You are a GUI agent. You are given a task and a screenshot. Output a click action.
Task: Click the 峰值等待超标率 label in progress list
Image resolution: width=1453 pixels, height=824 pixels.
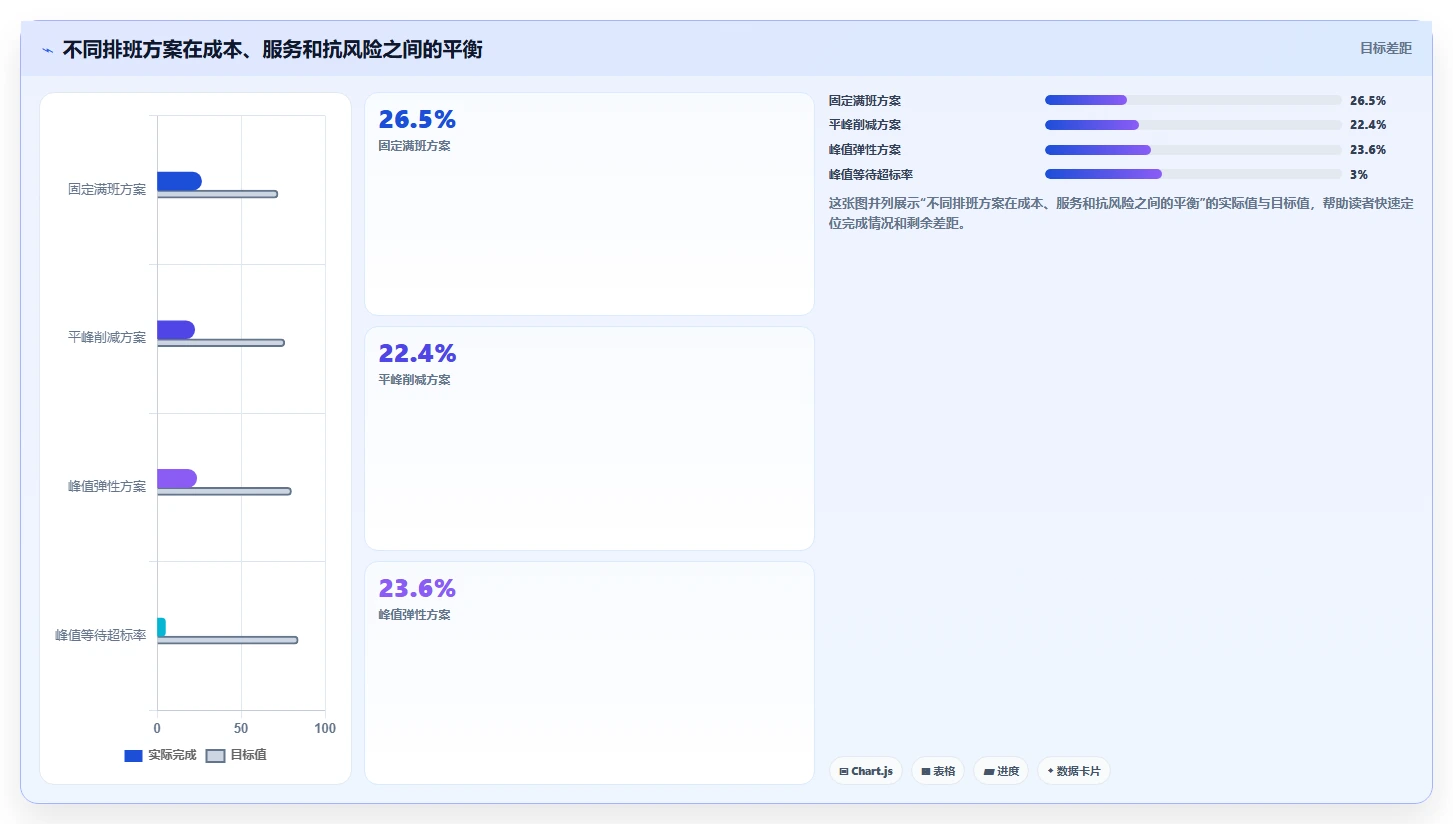click(x=871, y=175)
